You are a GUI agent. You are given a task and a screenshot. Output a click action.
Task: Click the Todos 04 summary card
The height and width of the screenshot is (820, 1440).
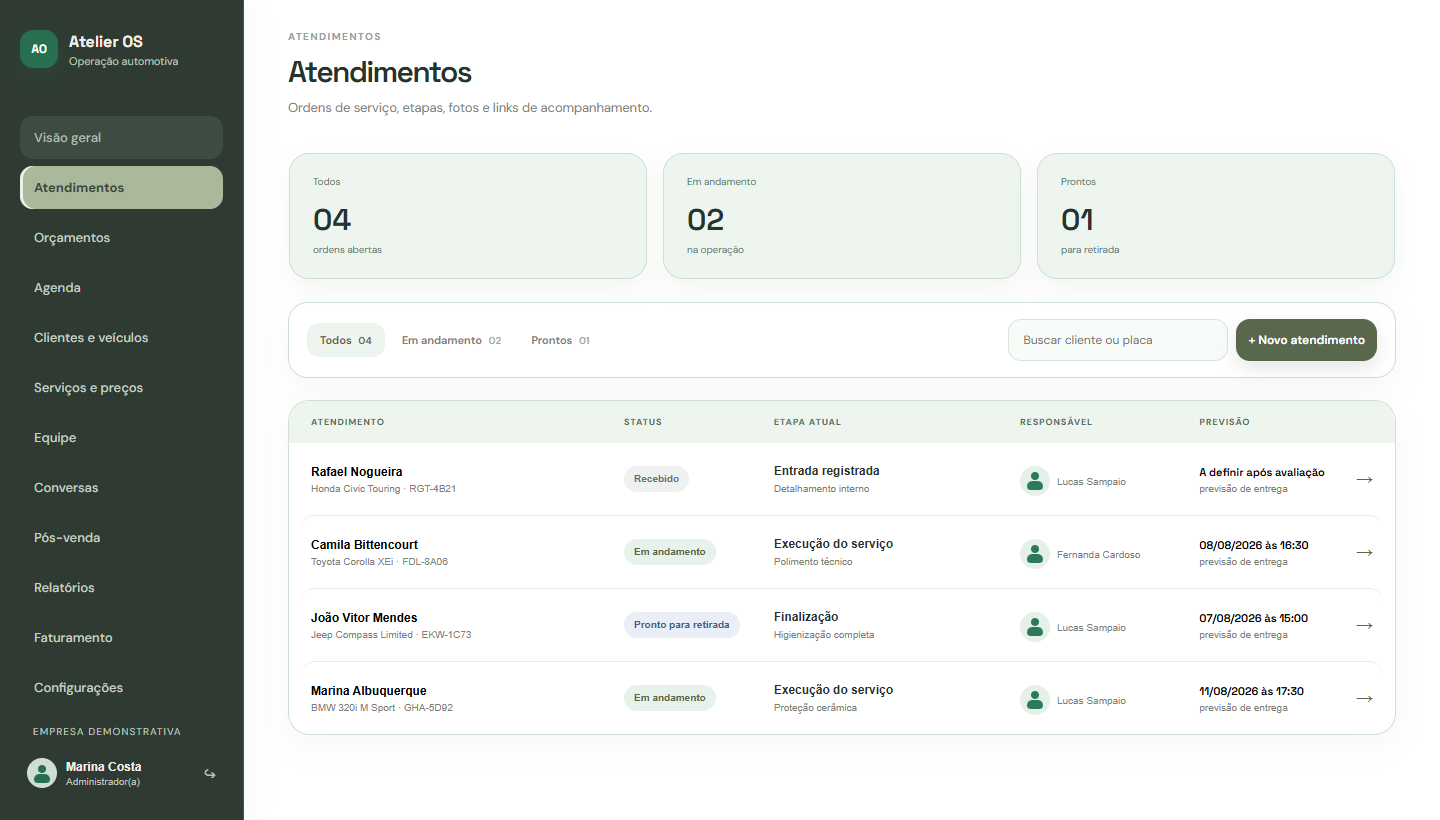(x=468, y=216)
